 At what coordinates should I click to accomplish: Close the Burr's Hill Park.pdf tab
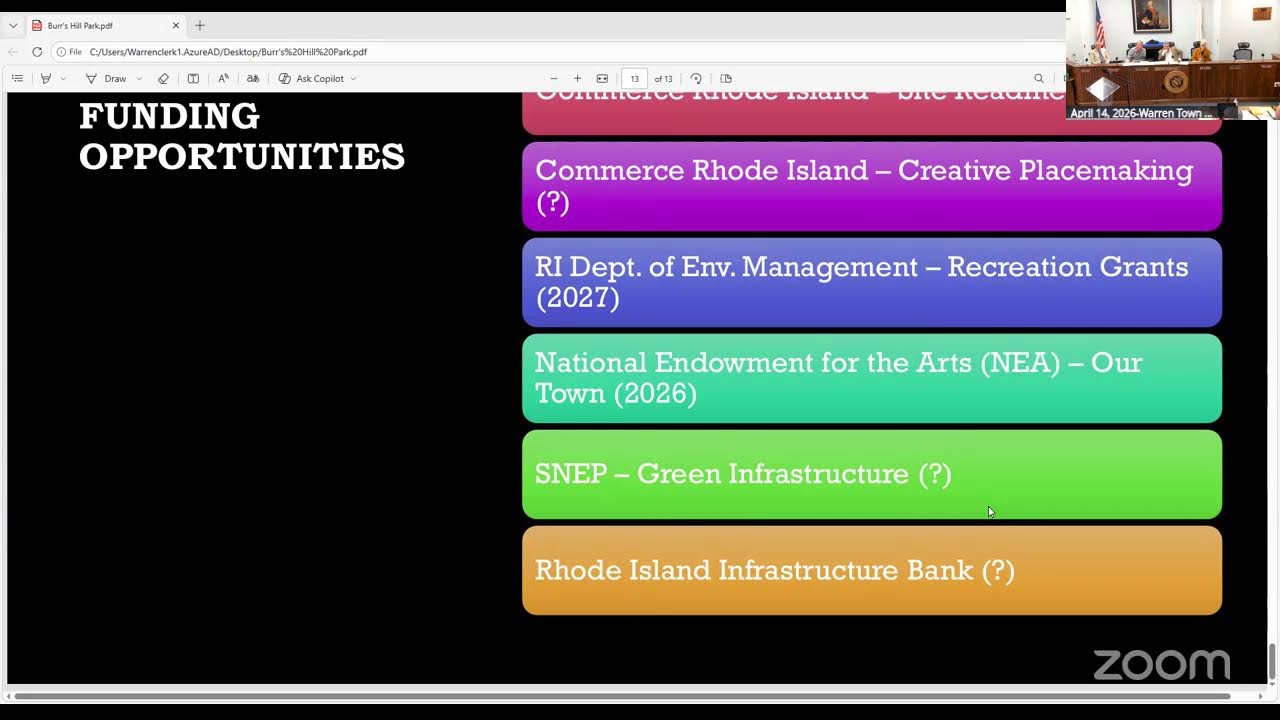tap(176, 25)
